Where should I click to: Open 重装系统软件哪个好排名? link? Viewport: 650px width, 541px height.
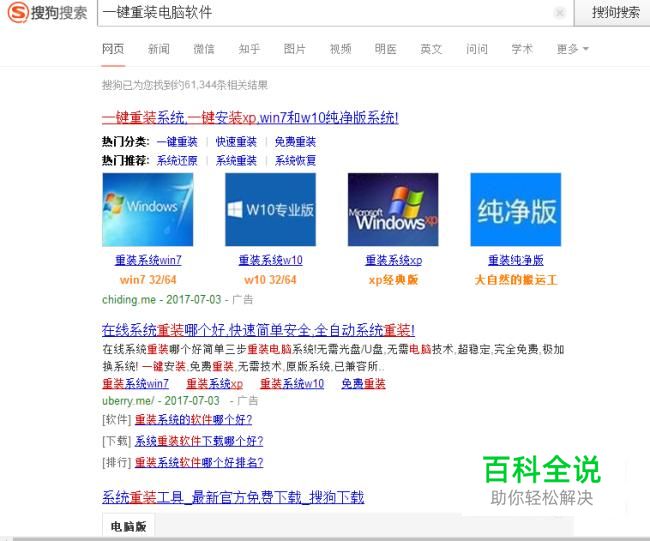click(199, 462)
